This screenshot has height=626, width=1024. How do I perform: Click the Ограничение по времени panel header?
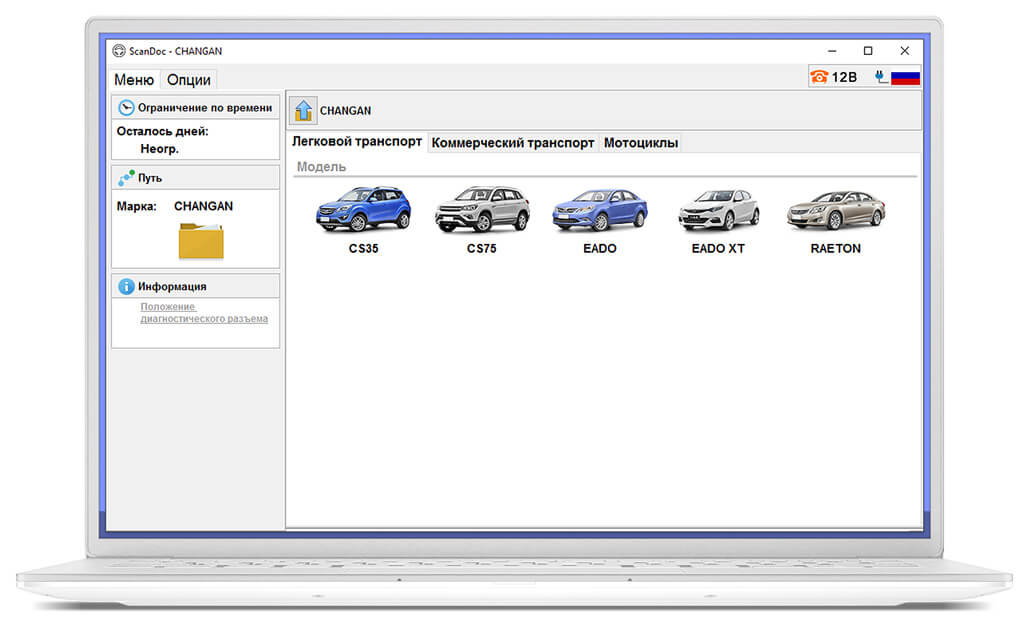pyautogui.click(x=196, y=108)
